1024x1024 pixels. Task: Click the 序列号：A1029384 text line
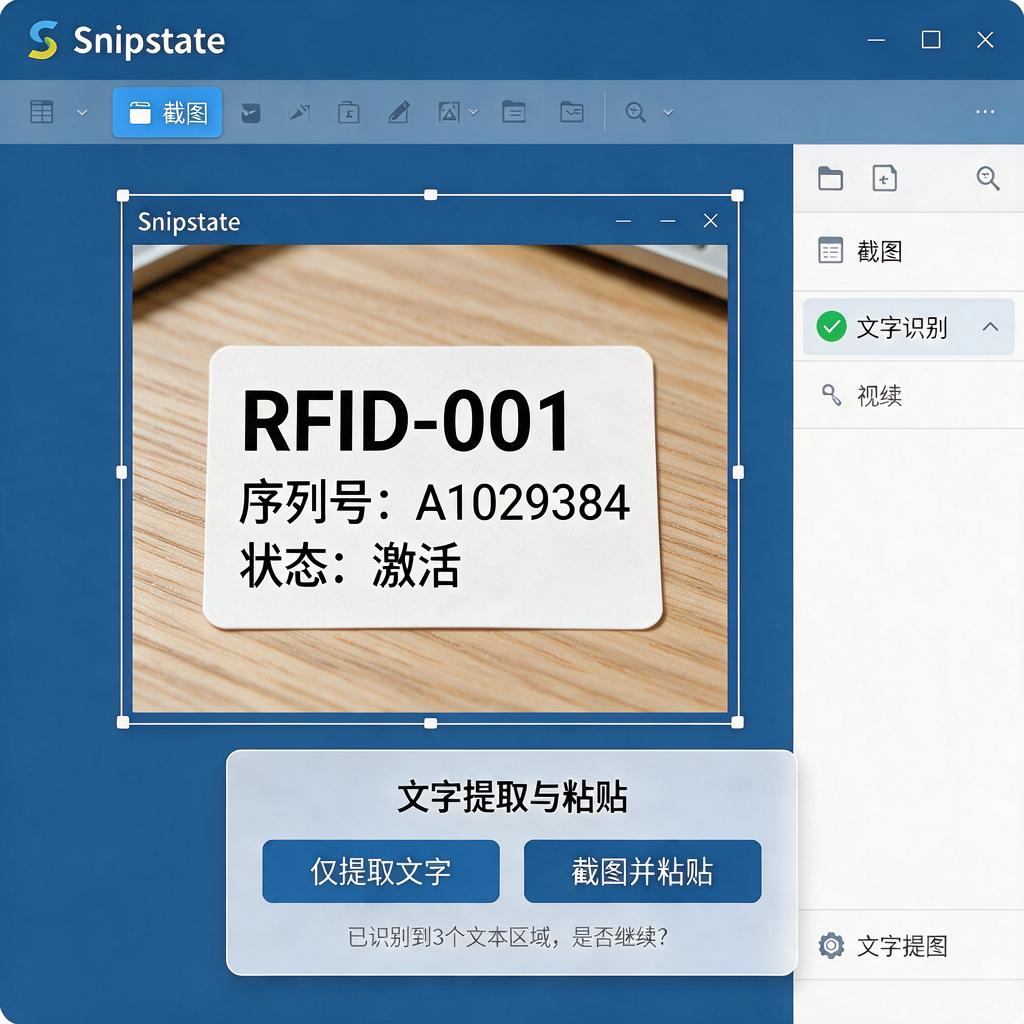point(435,502)
